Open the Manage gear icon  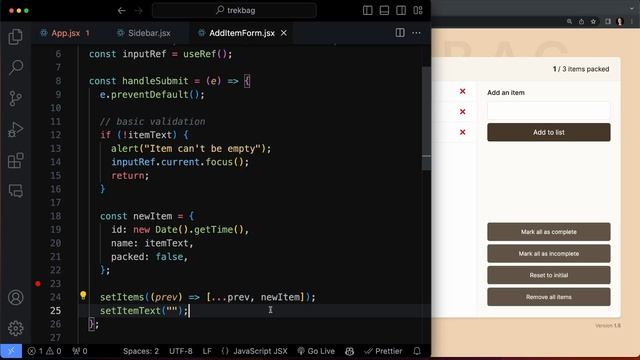16,328
